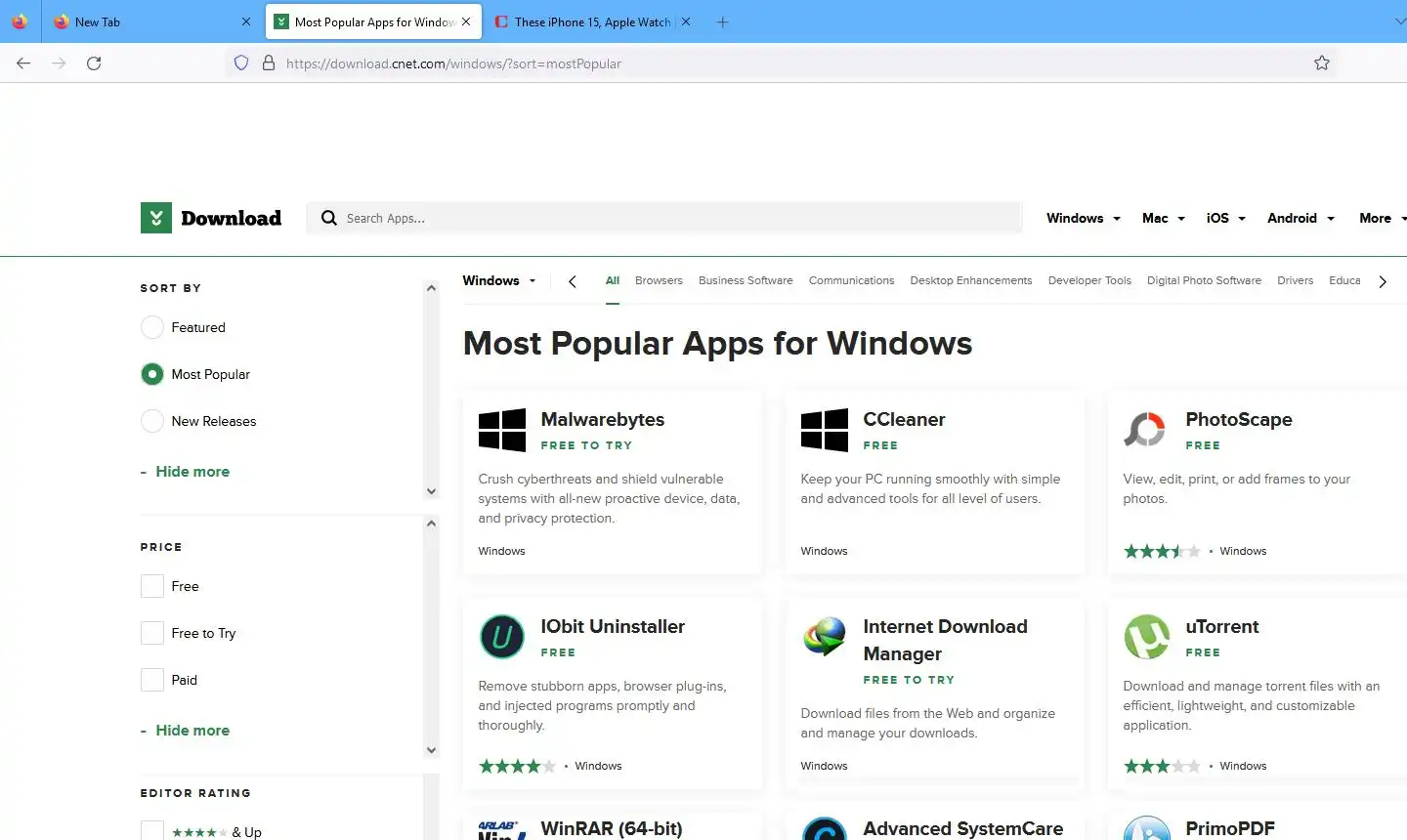Open the Internet Download Manager title link
The height and width of the screenshot is (840, 1407).
[x=945, y=640]
